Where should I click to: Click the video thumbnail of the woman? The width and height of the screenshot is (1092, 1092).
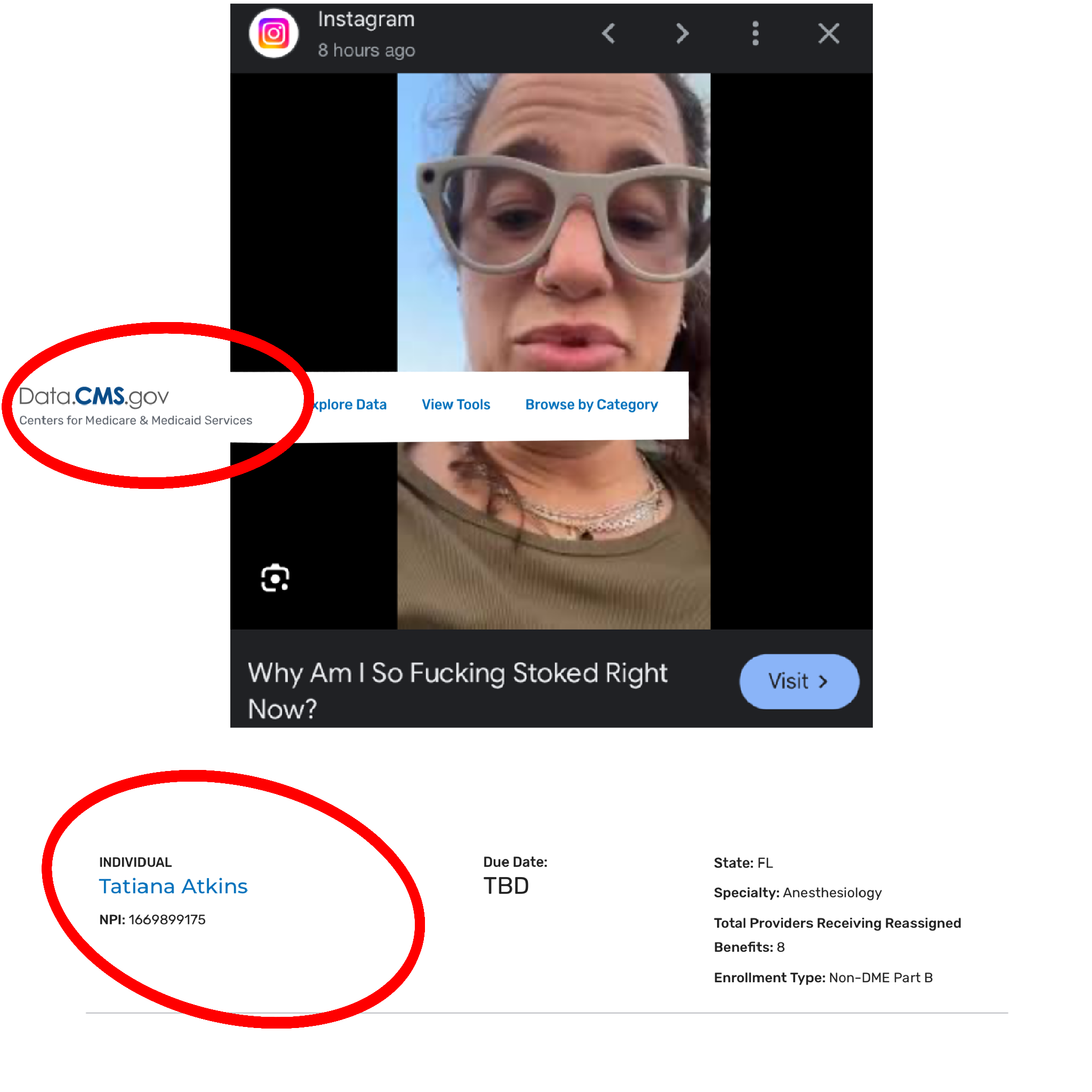pos(554,351)
